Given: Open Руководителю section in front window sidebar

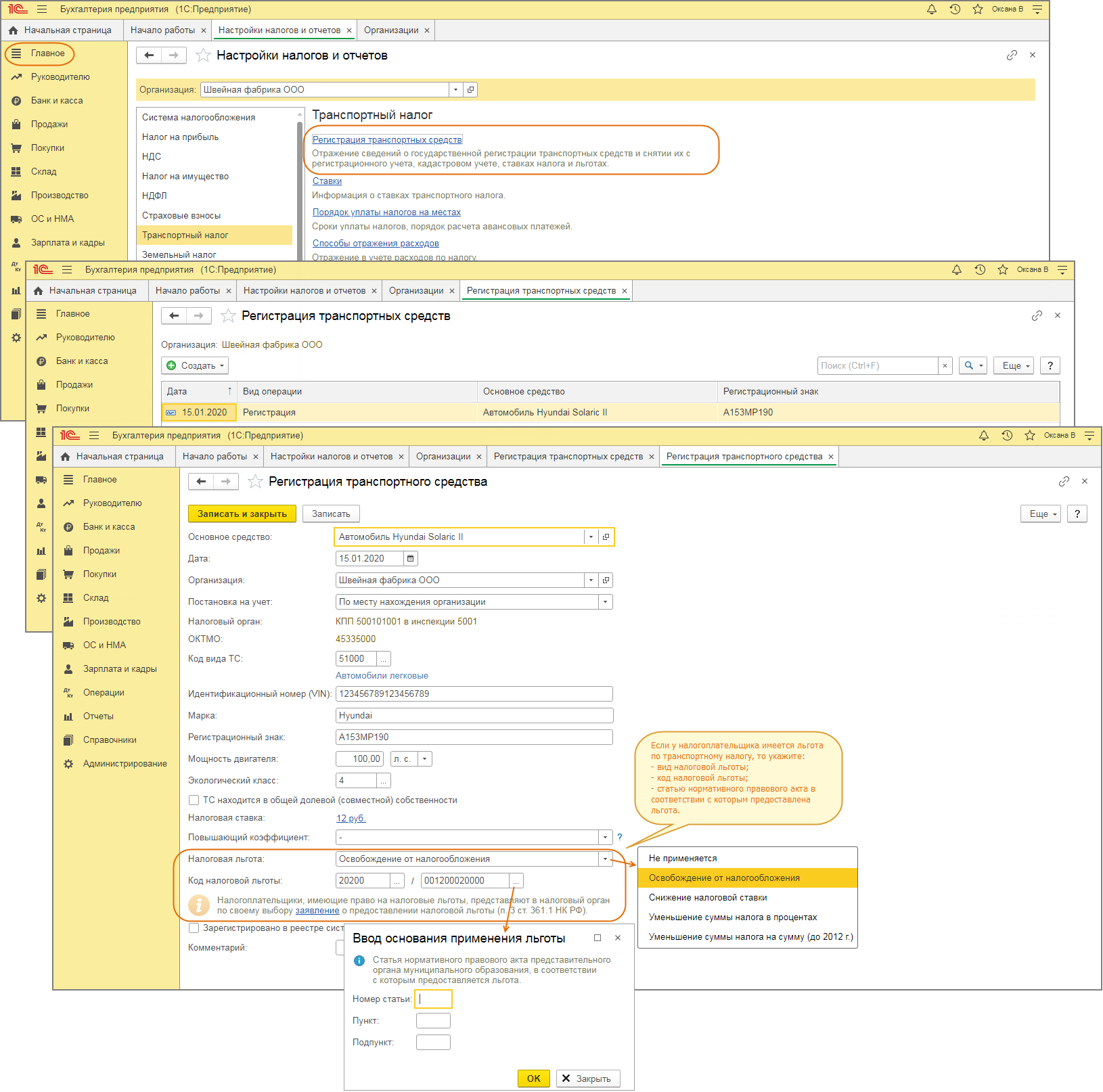Looking at the screenshot, I should [112, 503].
